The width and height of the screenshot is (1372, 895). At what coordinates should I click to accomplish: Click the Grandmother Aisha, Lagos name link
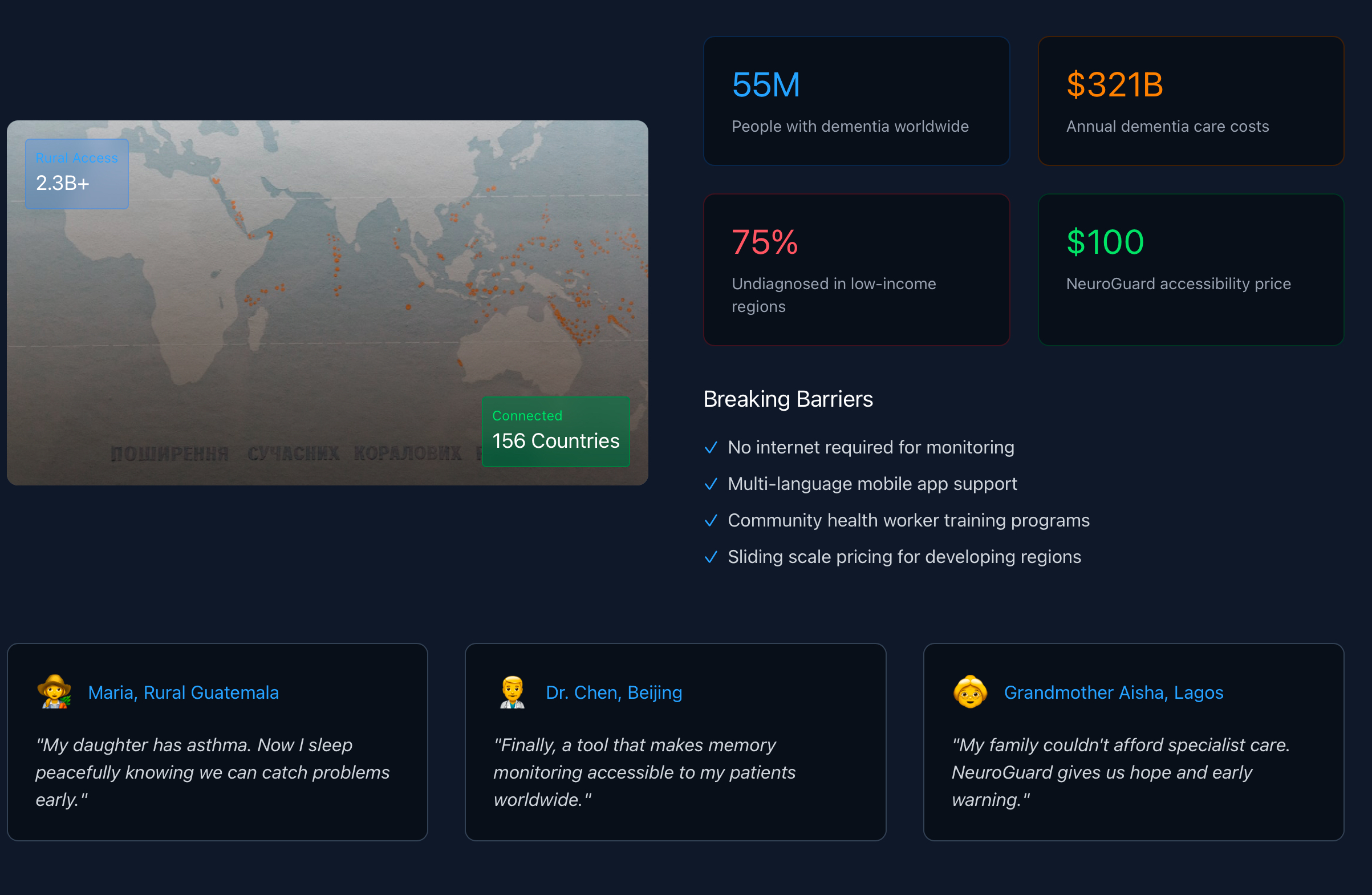point(1113,692)
